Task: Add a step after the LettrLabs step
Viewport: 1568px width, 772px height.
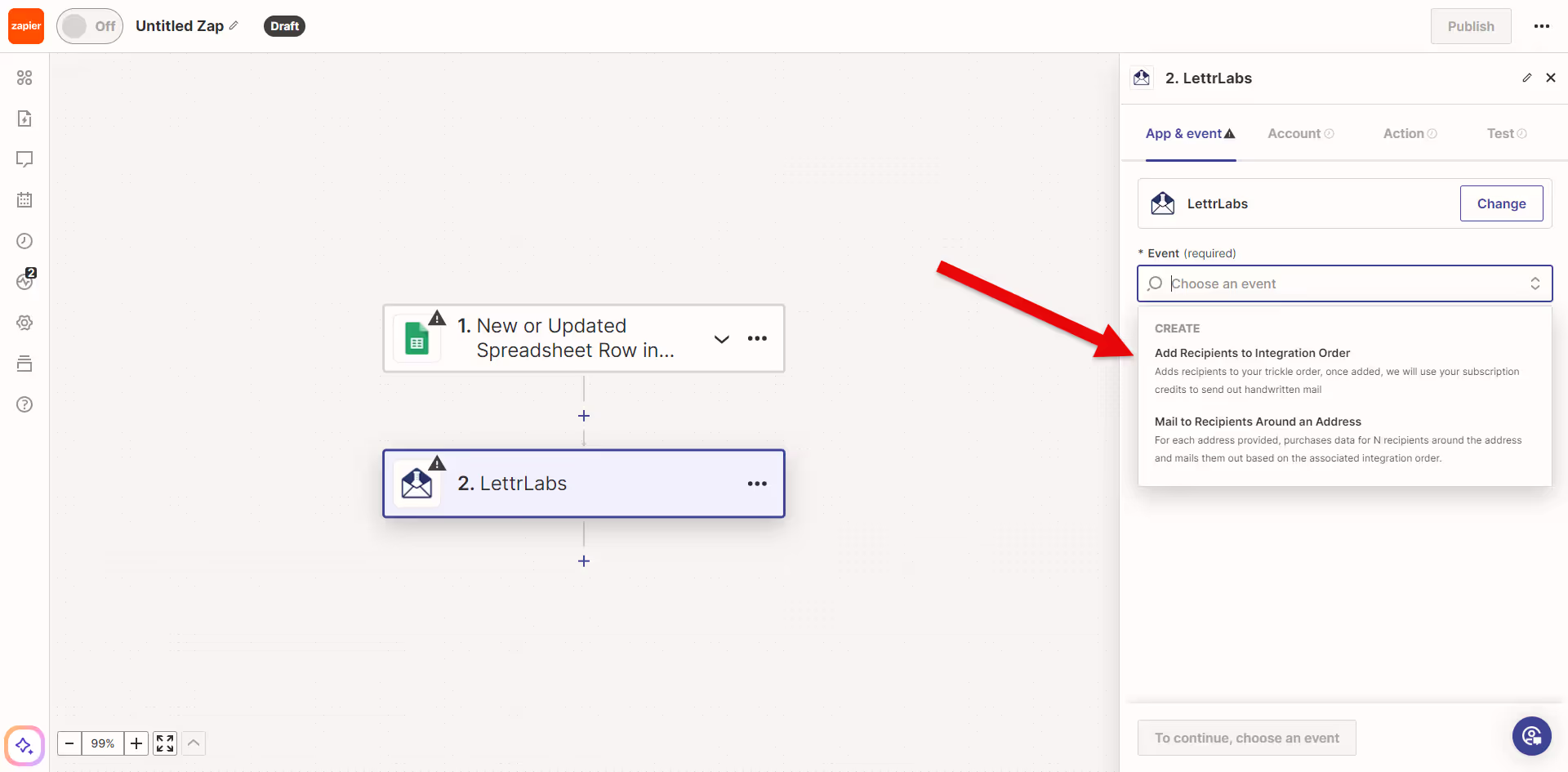Action: click(x=584, y=561)
